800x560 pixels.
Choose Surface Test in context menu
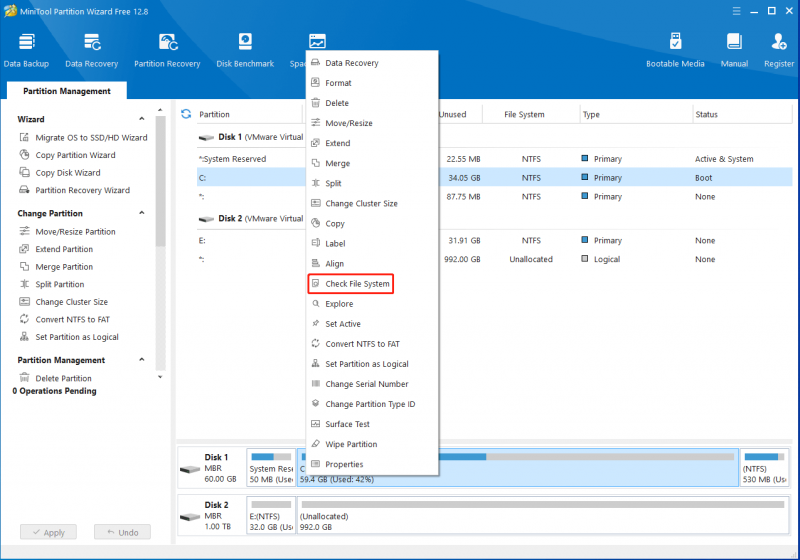(372, 424)
